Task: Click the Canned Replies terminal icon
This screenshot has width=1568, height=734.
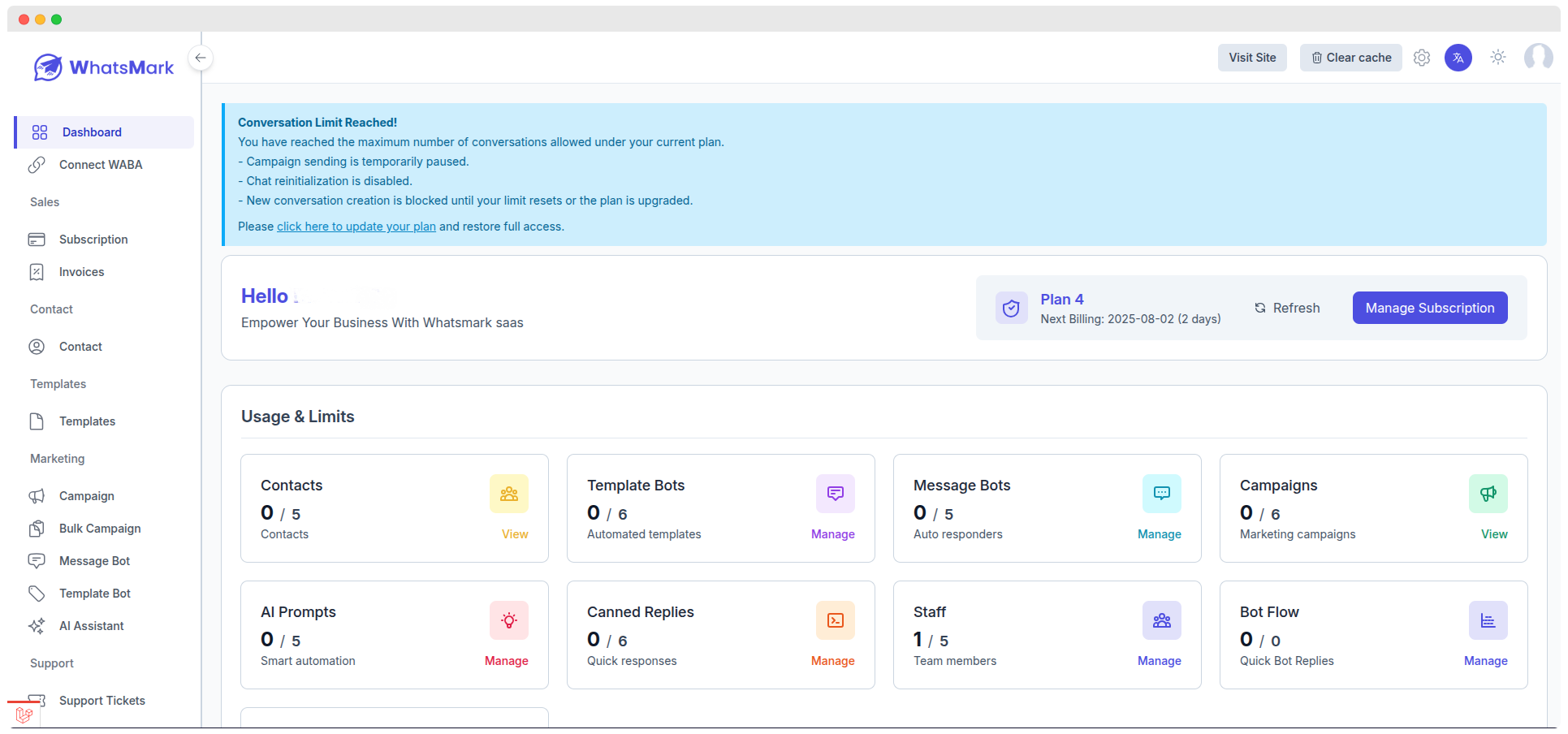Action: click(x=836, y=620)
